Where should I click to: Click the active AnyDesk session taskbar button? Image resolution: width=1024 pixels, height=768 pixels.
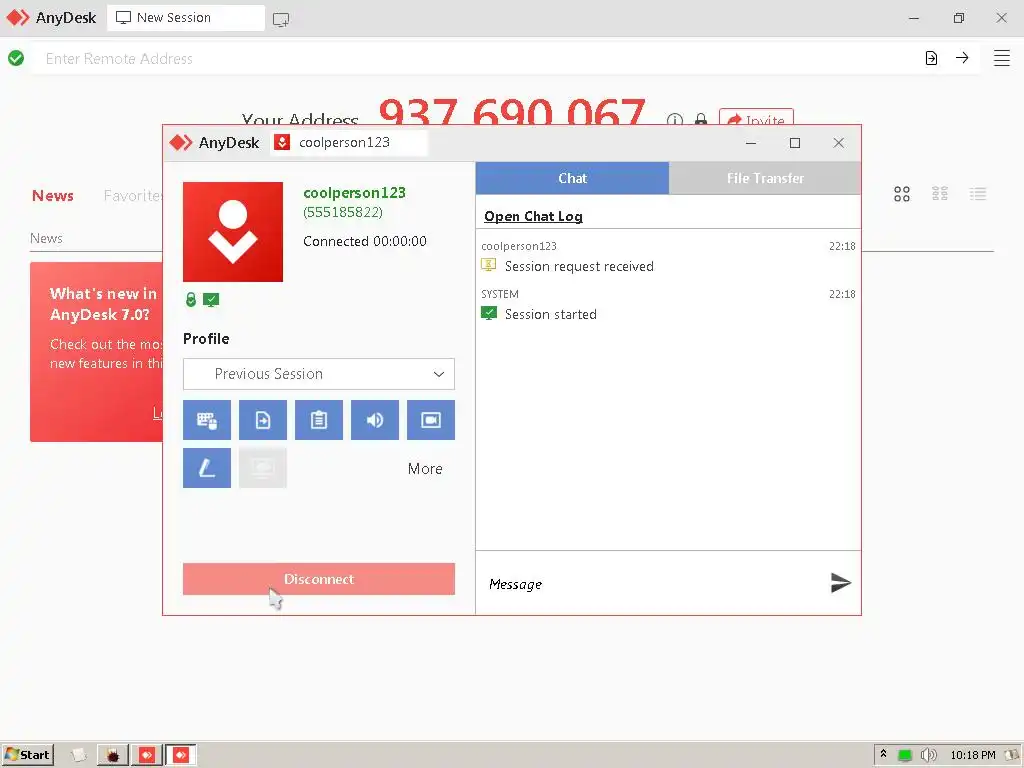click(x=180, y=755)
